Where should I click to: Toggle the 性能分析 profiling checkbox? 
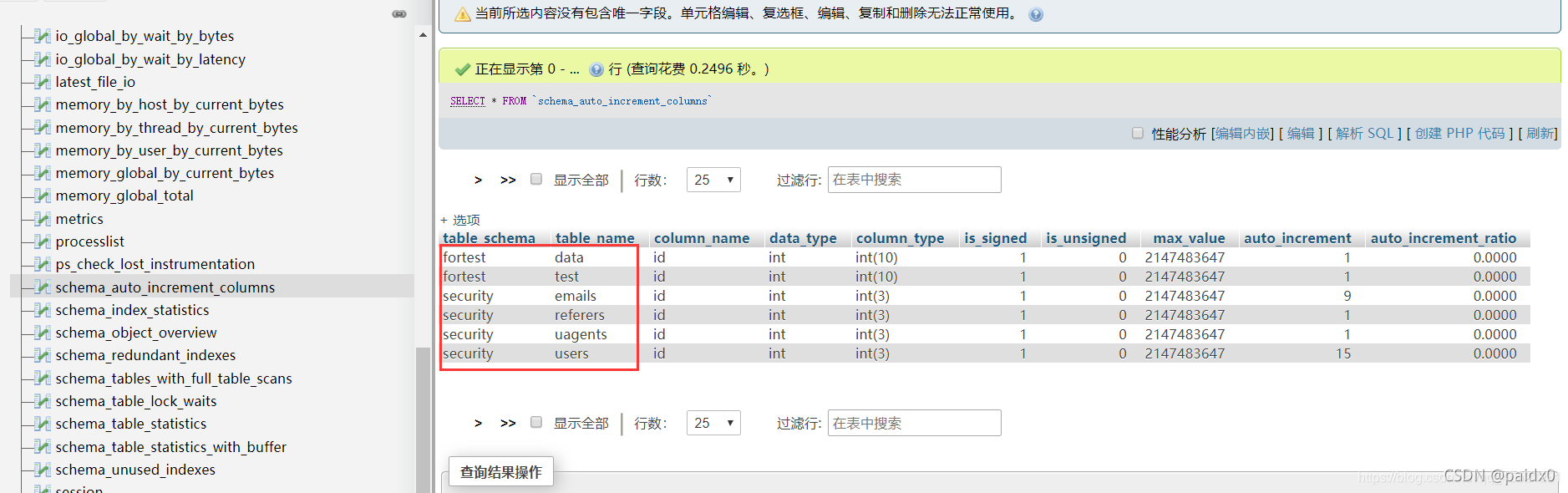[1138, 133]
